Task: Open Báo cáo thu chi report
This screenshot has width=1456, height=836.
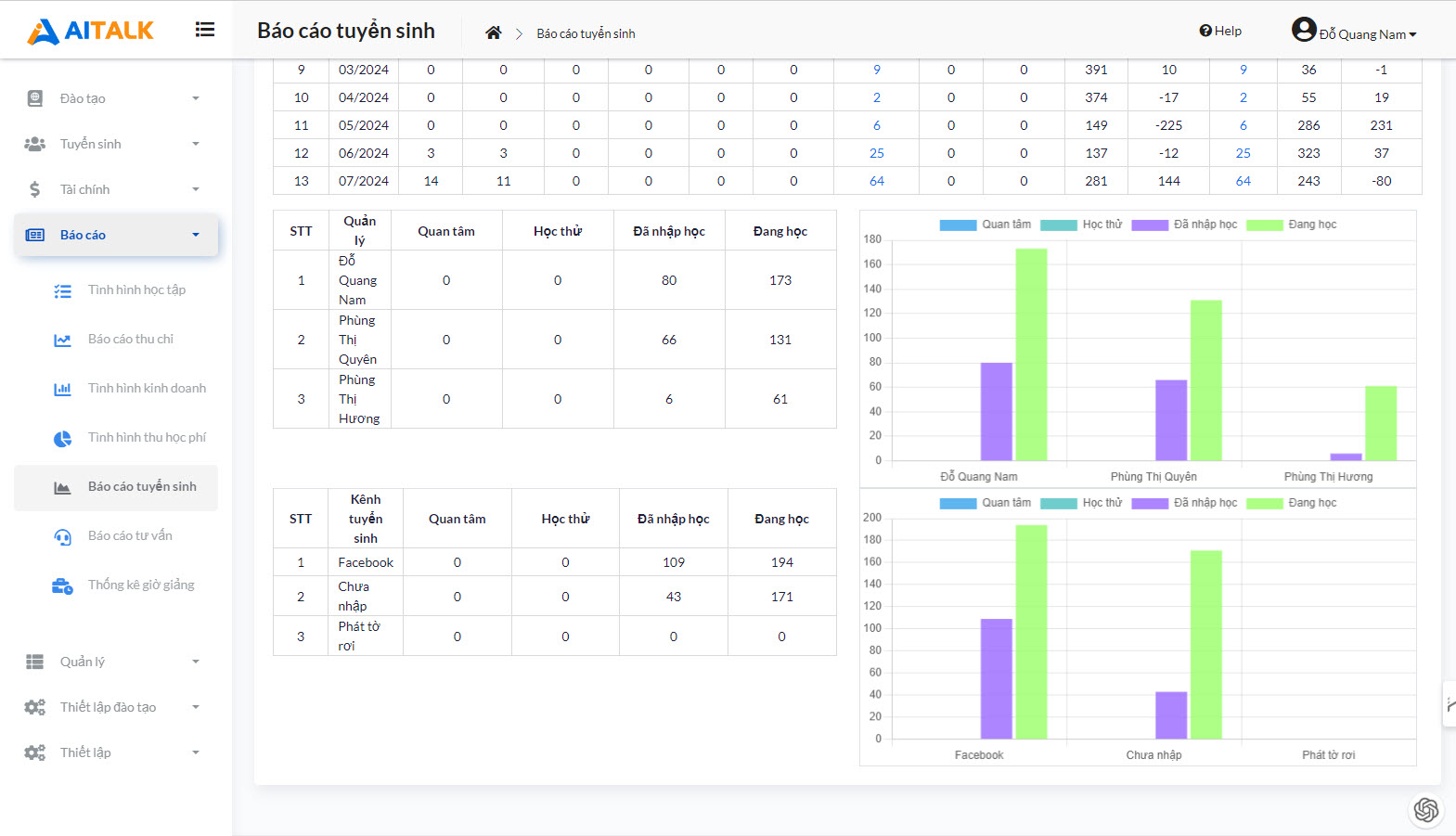Action: point(131,339)
